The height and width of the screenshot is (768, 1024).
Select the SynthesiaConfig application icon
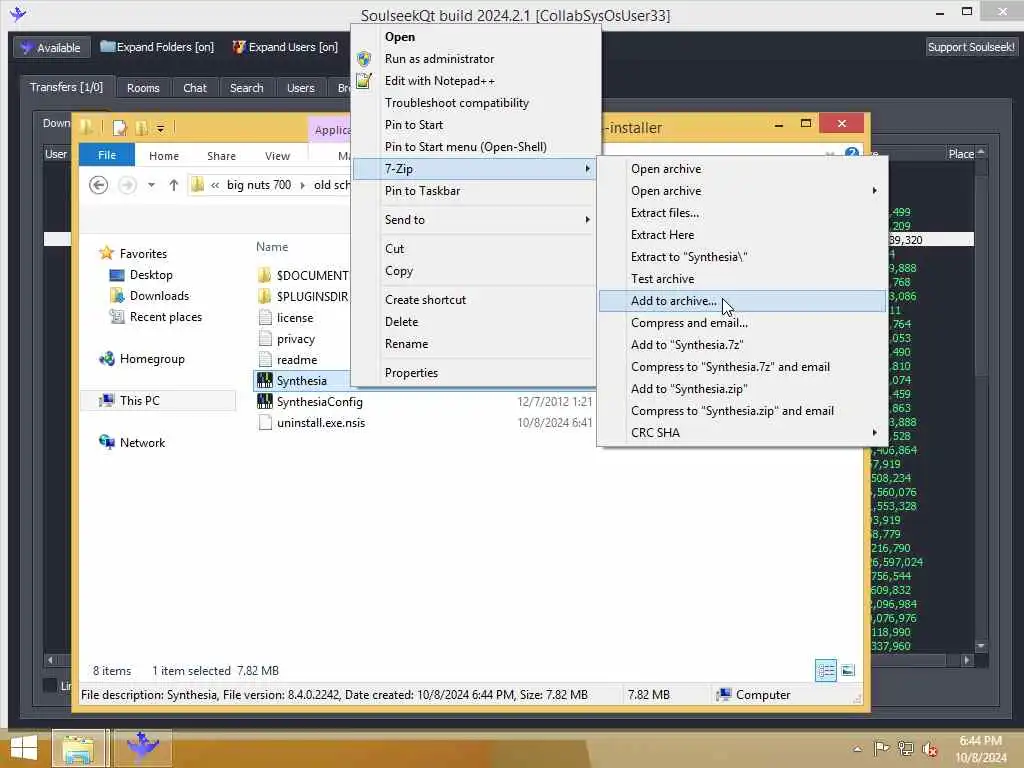tap(264, 402)
